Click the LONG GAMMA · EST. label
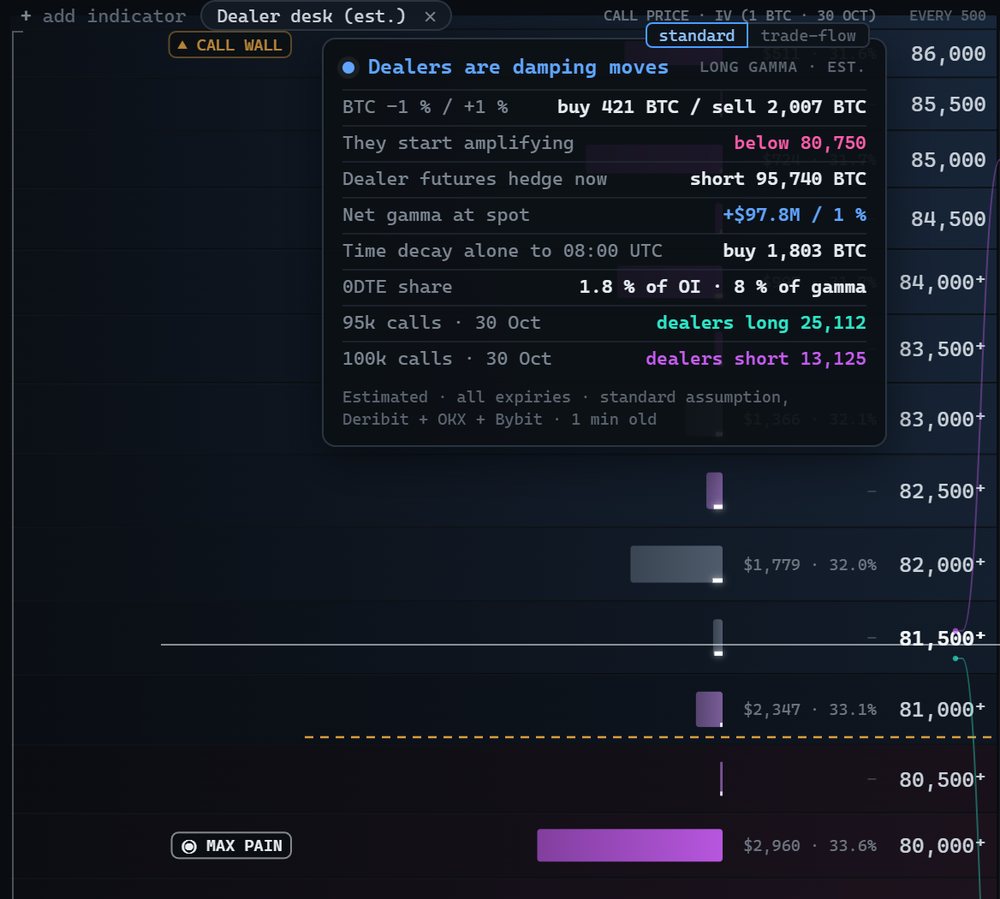 click(782, 67)
